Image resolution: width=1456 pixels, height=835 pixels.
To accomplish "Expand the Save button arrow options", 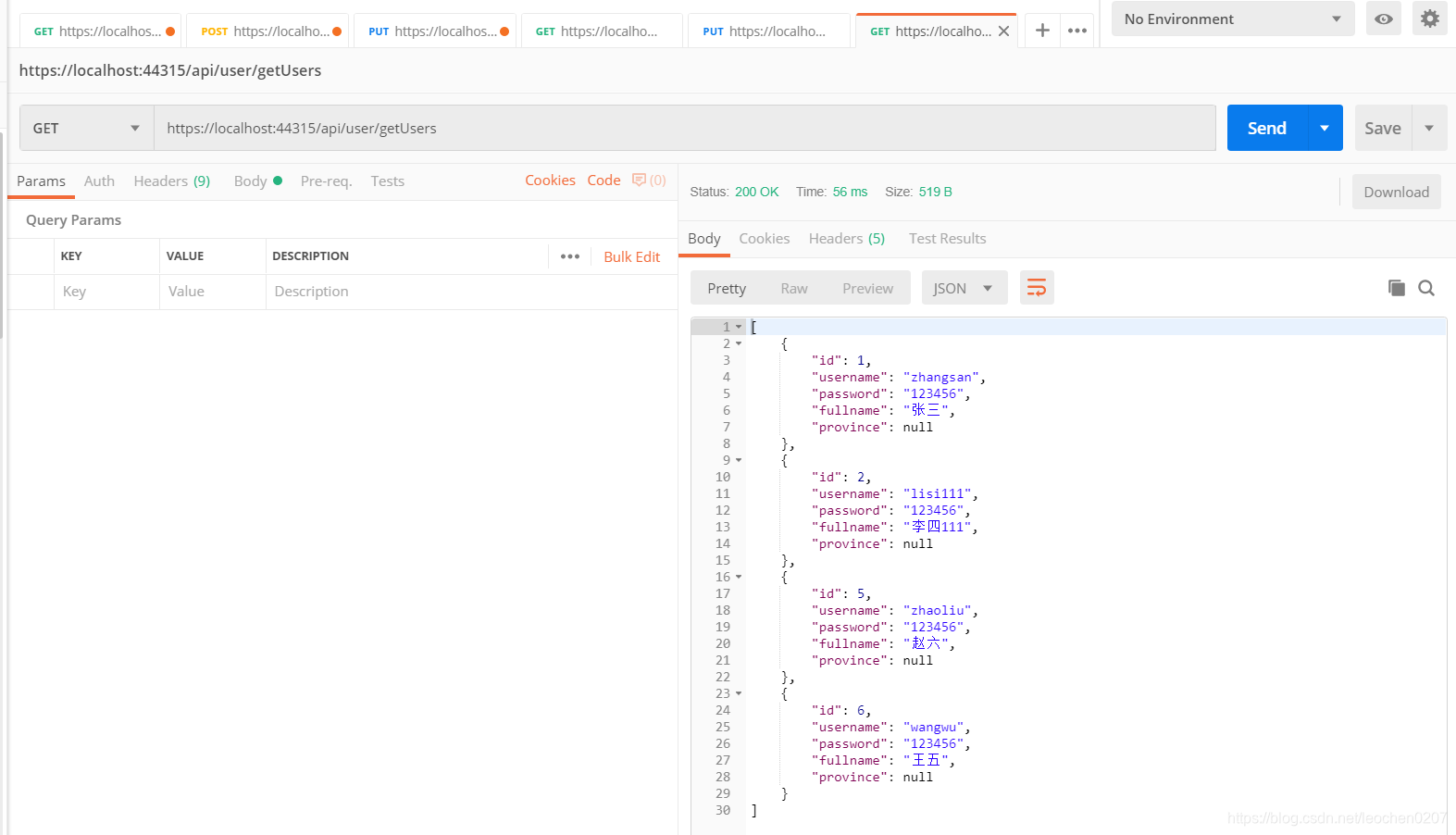I will [x=1429, y=128].
